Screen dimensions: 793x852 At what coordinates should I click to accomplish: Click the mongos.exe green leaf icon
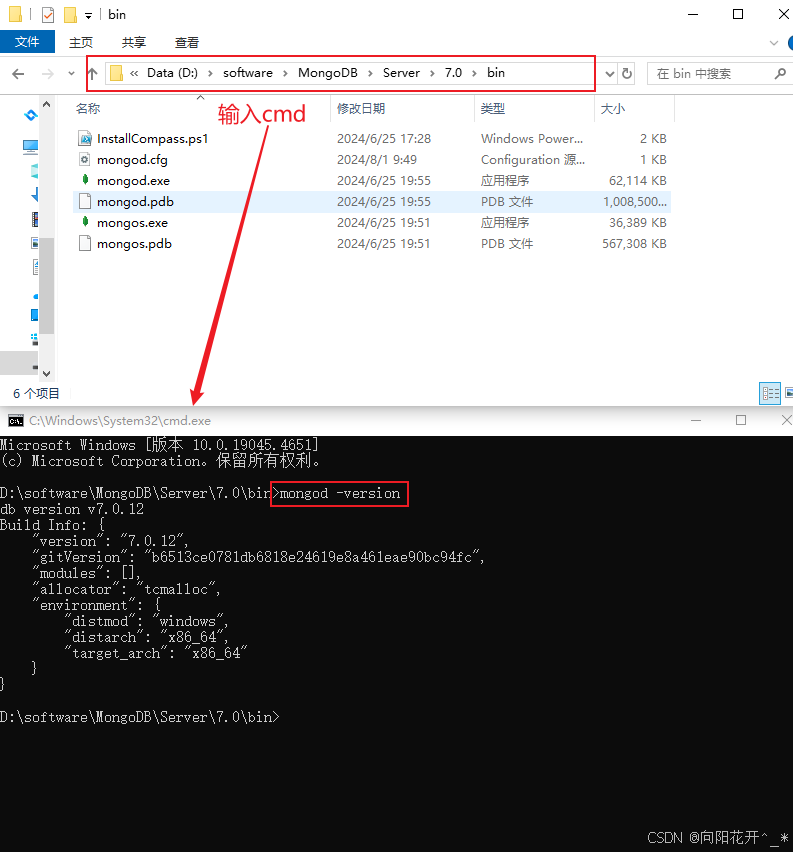pos(85,222)
